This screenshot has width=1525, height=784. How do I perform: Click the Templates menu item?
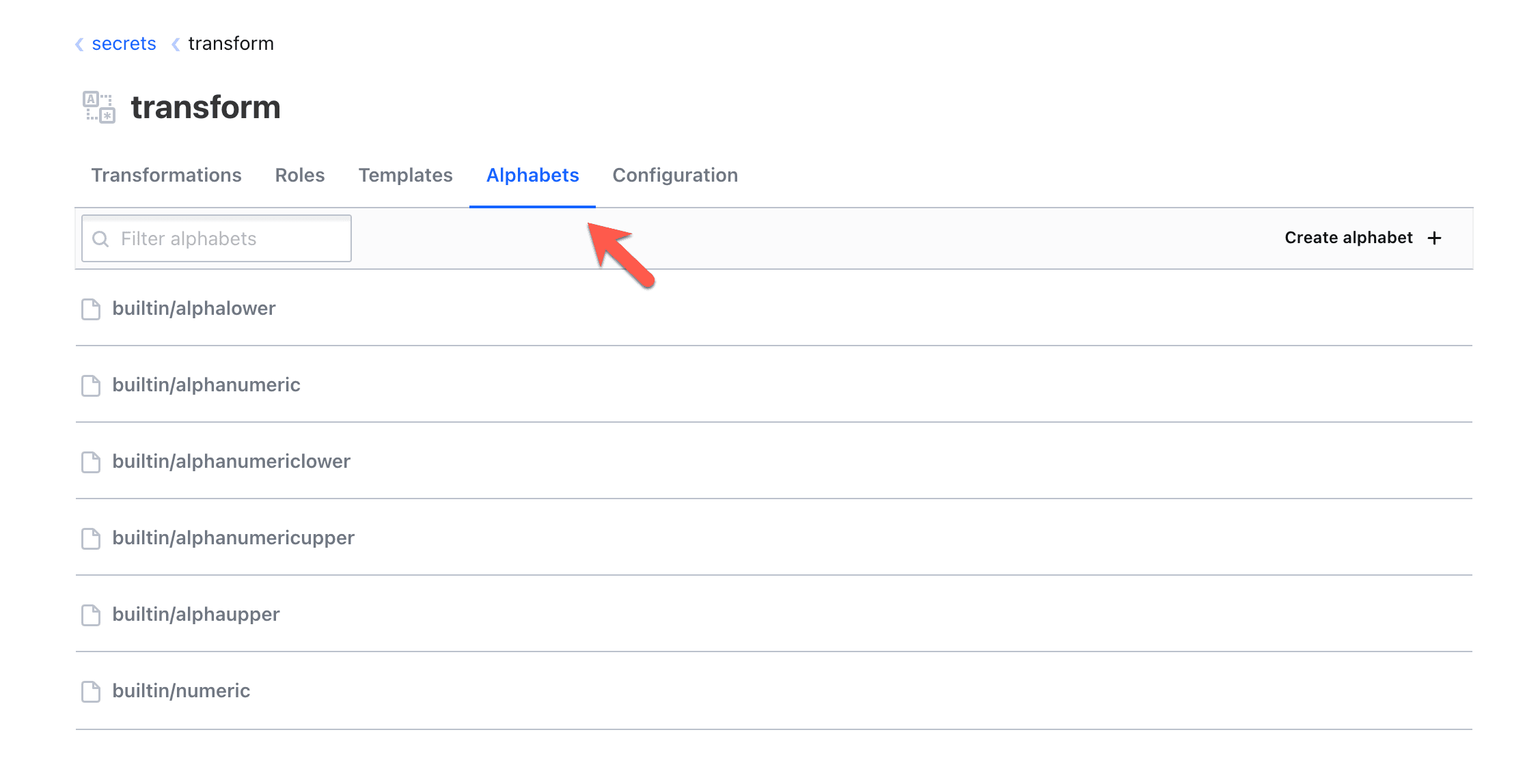pos(405,175)
